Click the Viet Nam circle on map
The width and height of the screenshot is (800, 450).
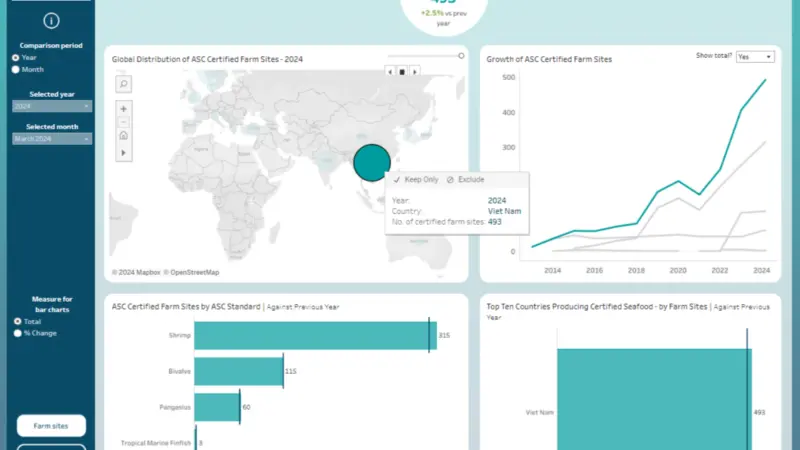[x=372, y=163]
